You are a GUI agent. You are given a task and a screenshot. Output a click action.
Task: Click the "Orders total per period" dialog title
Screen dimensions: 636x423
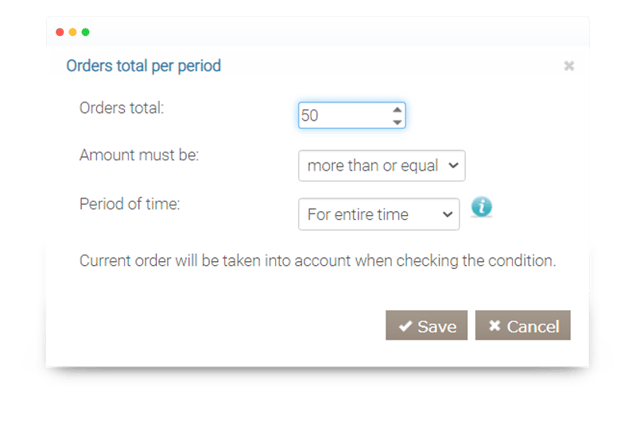coord(143,66)
